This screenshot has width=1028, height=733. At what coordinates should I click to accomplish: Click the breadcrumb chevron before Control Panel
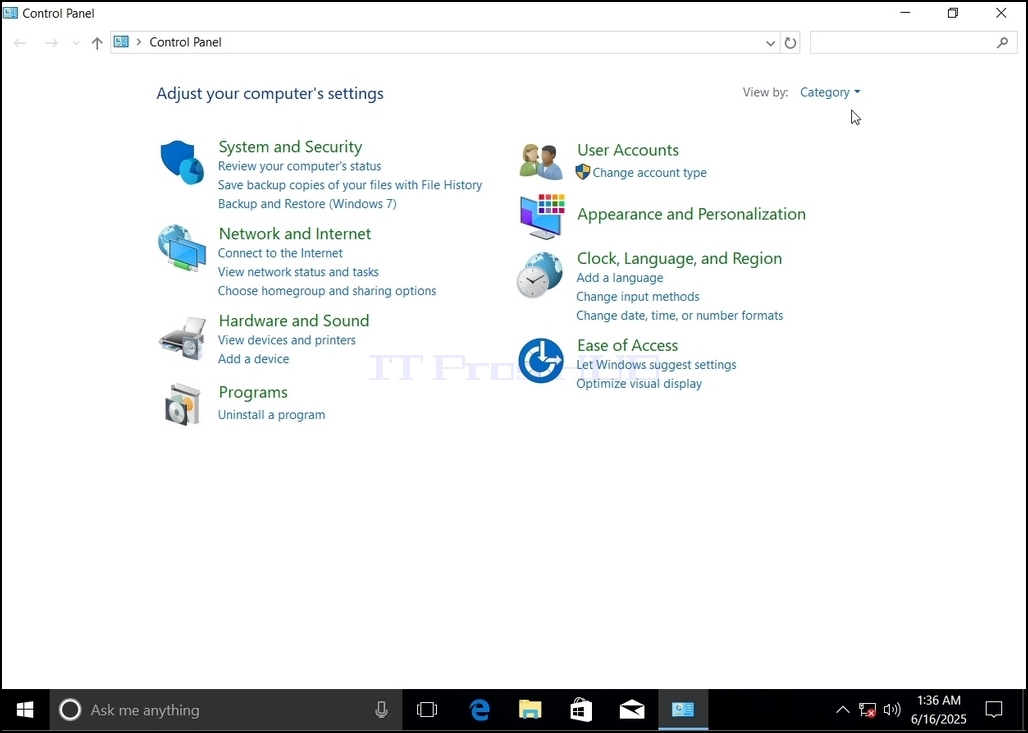click(138, 42)
